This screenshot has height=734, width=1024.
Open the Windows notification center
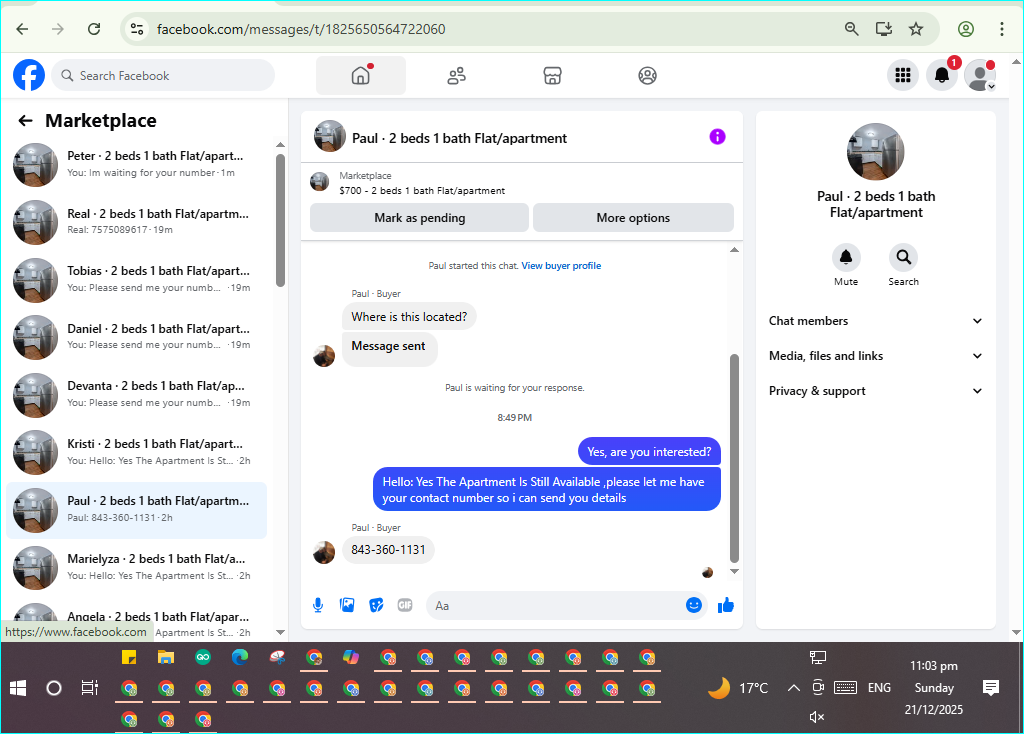point(991,688)
